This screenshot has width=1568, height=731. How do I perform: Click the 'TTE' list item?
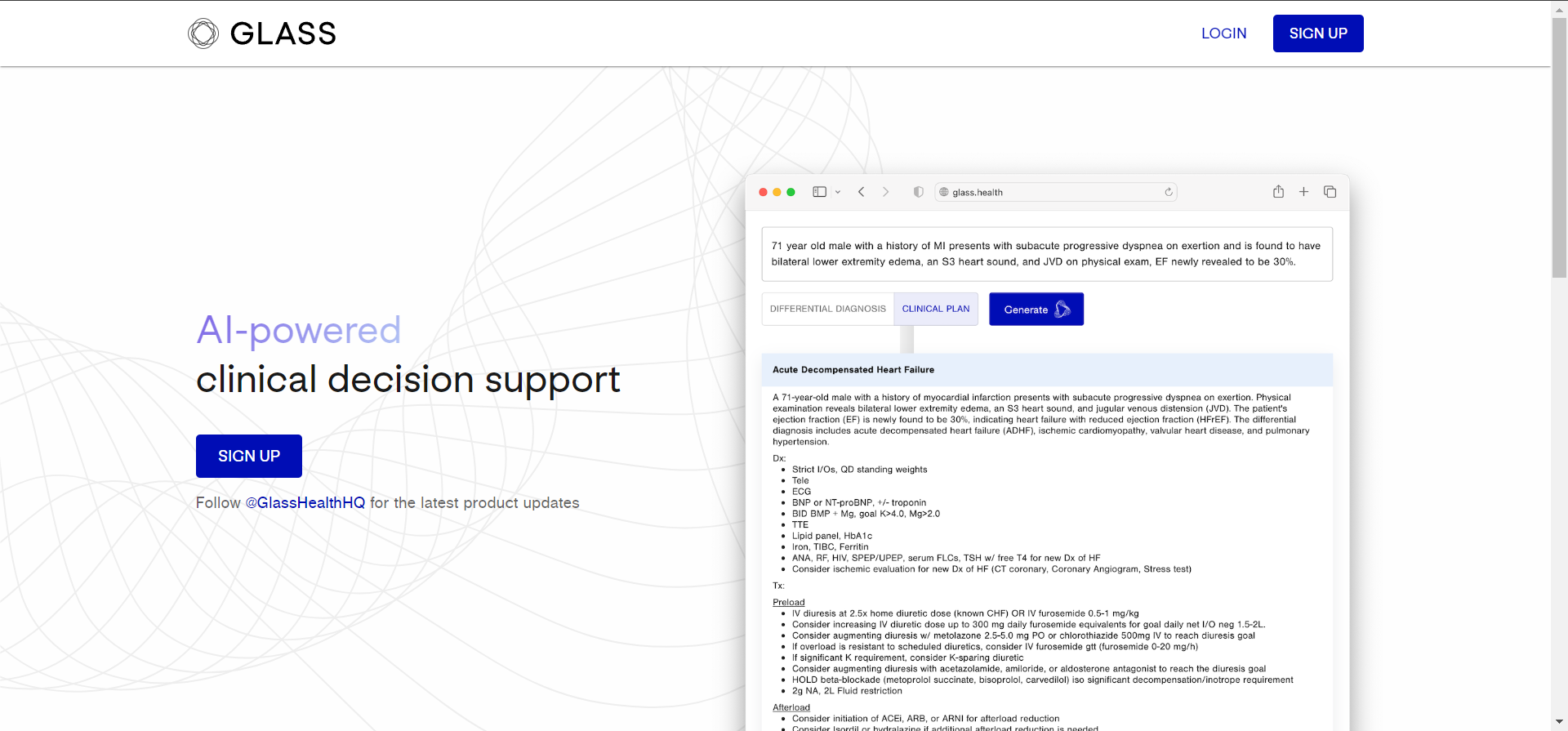800,525
